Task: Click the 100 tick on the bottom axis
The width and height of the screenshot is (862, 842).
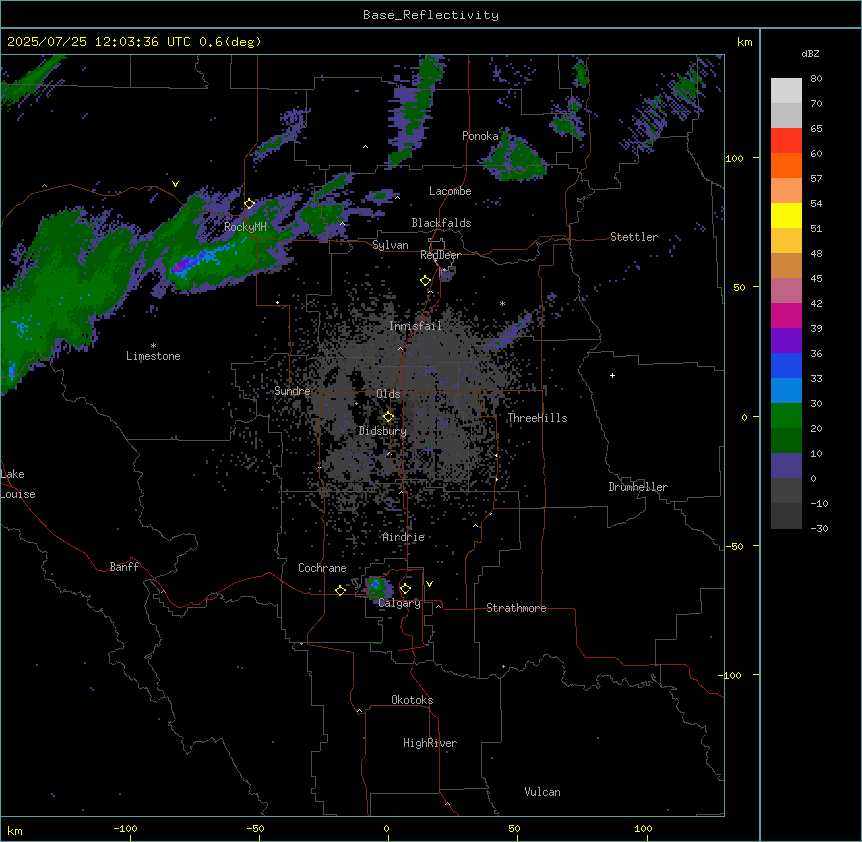Action: tap(643, 829)
